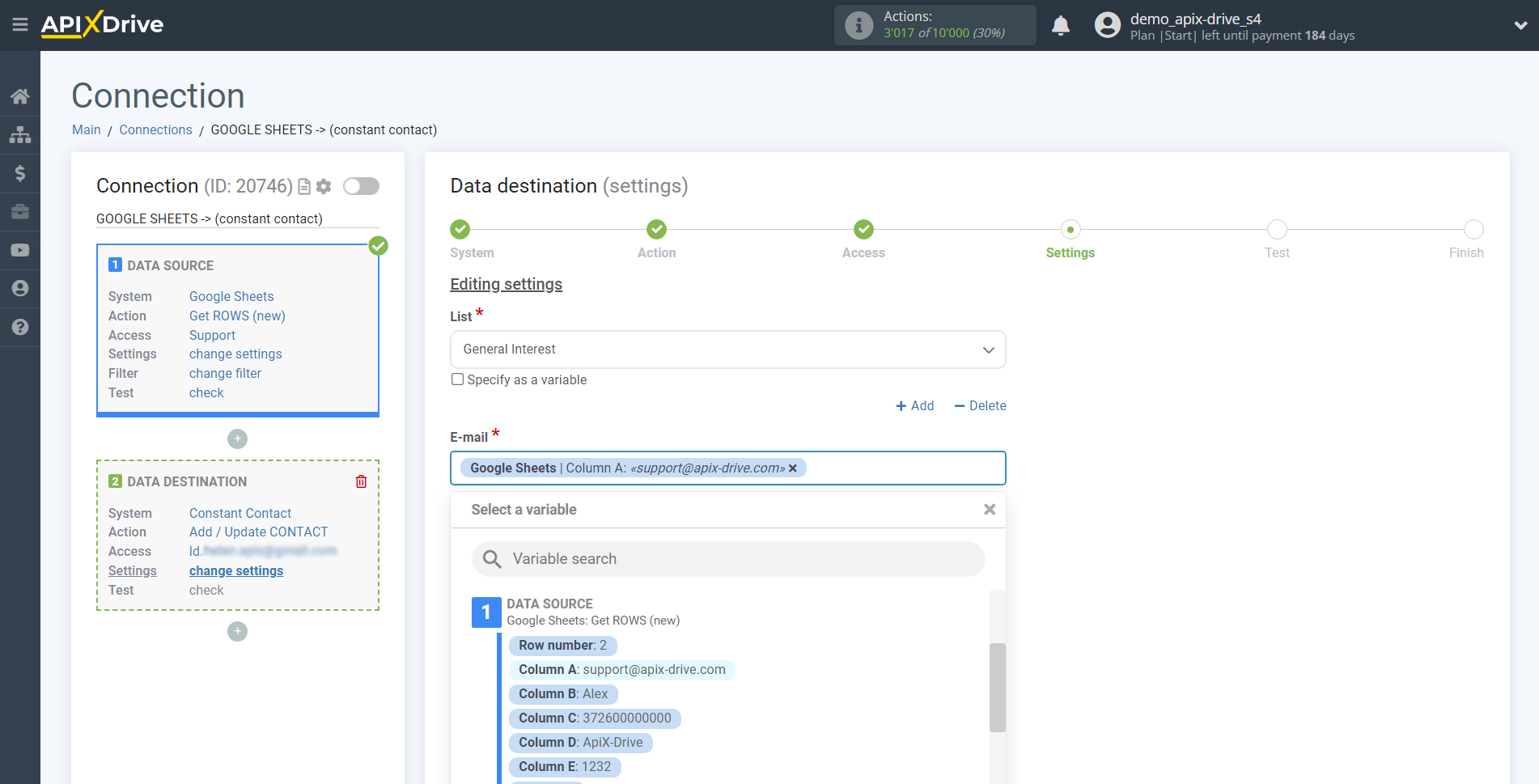Open the Connections breadcrumb link
Screen dimensions: 1539x784
coord(155,130)
